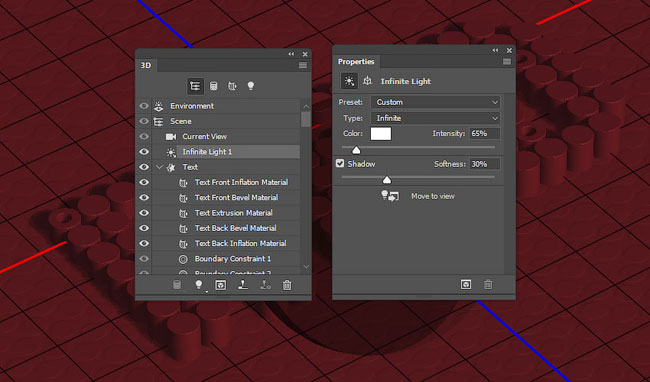Open the Properties panel flyout menu

click(x=507, y=62)
